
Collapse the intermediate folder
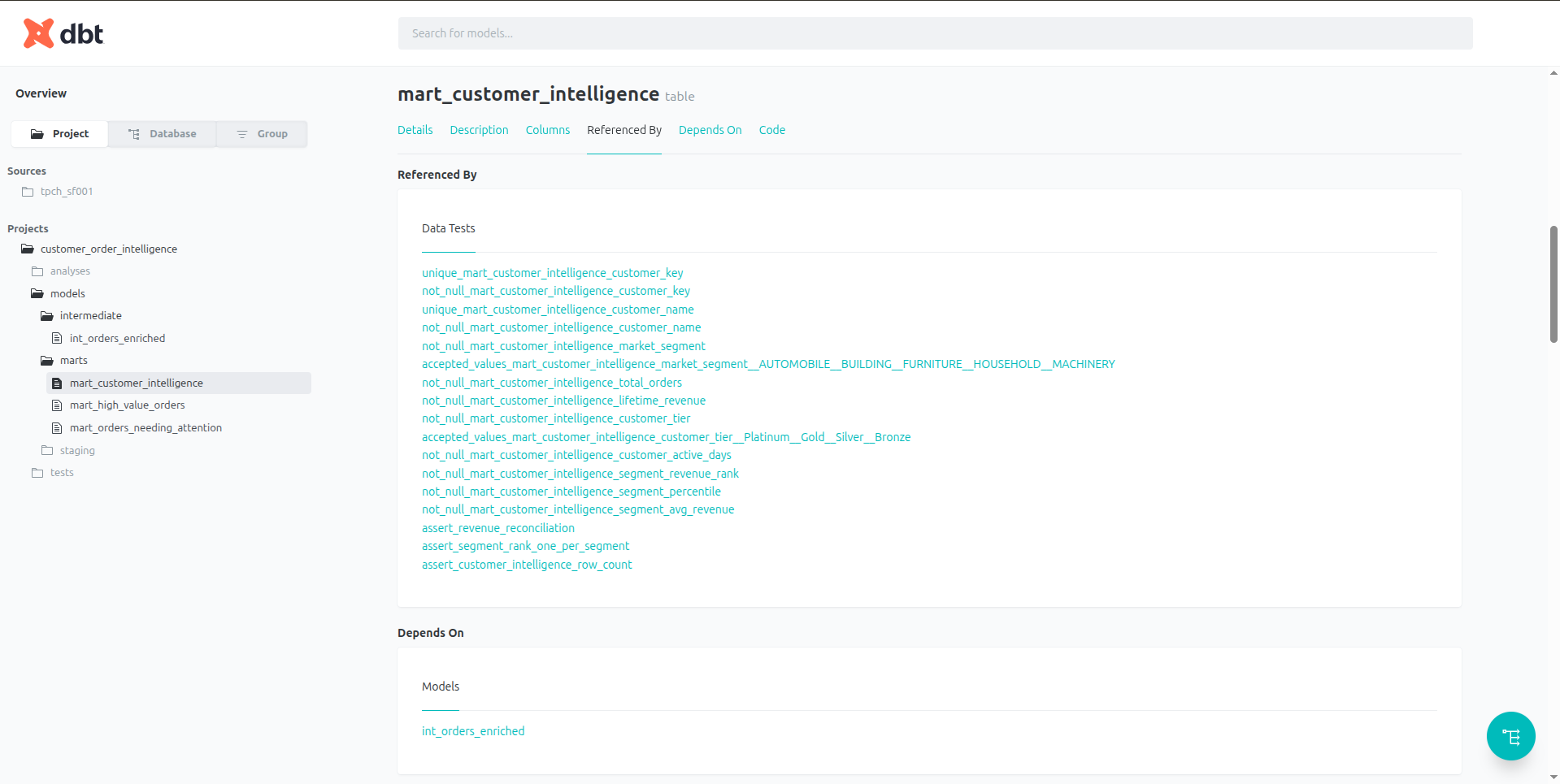[91, 316]
